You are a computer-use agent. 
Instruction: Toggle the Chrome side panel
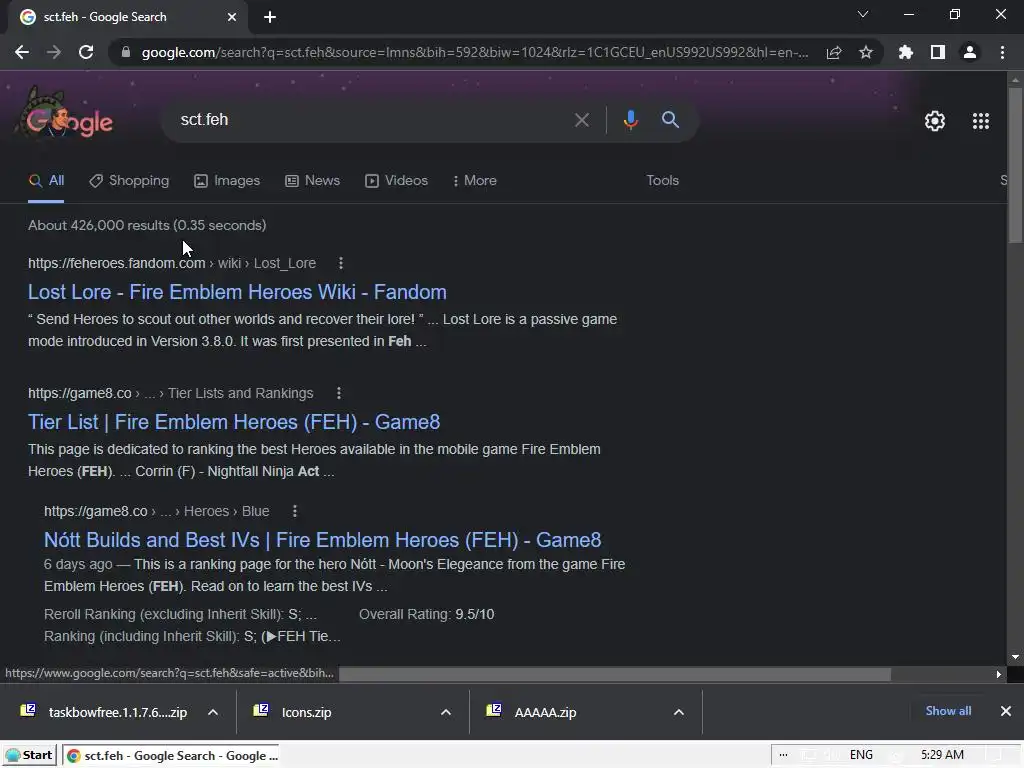tap(938, 52)
